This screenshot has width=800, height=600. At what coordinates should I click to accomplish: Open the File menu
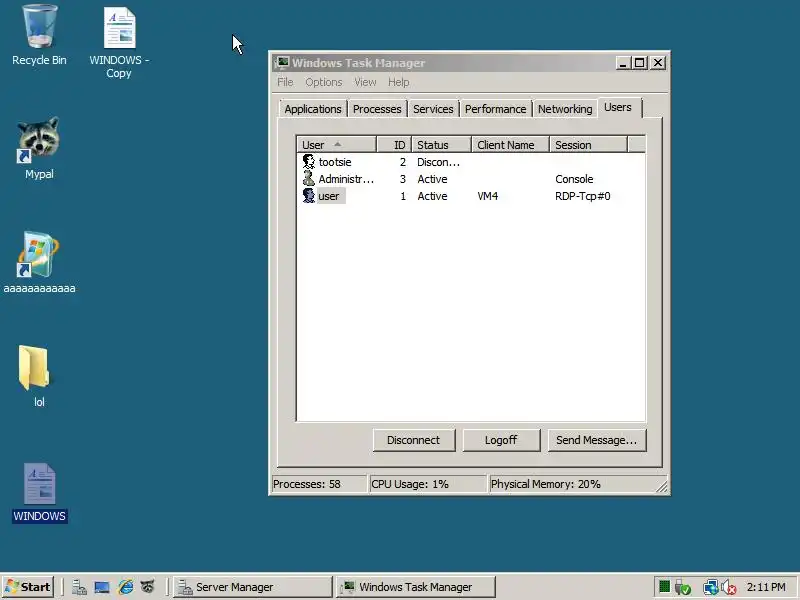click(285, 82)
